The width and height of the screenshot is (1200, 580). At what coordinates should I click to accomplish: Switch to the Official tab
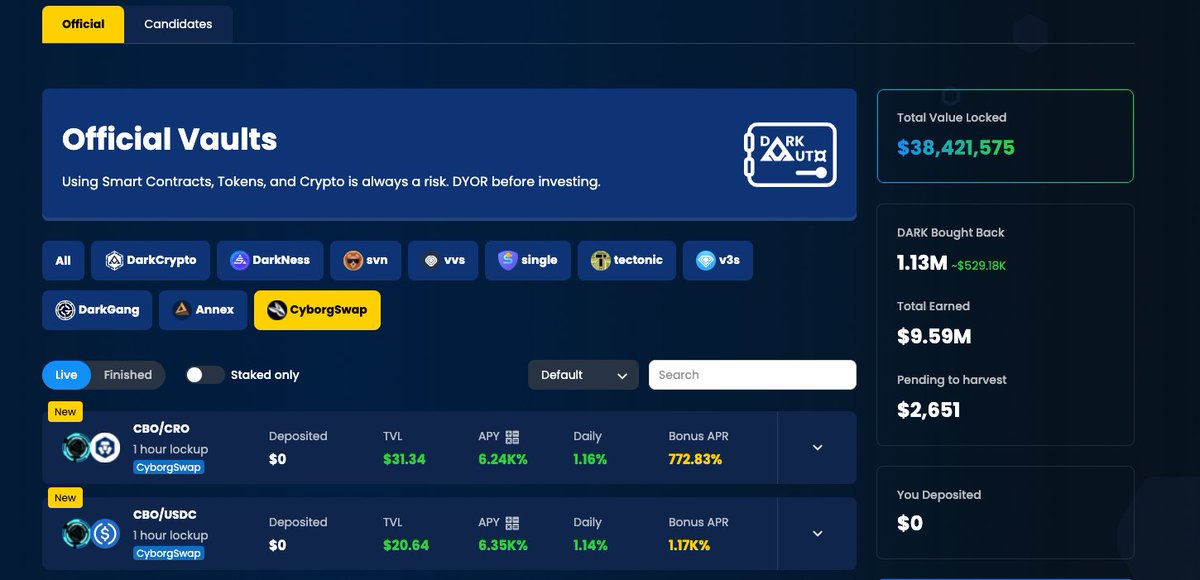pos(83,24)
